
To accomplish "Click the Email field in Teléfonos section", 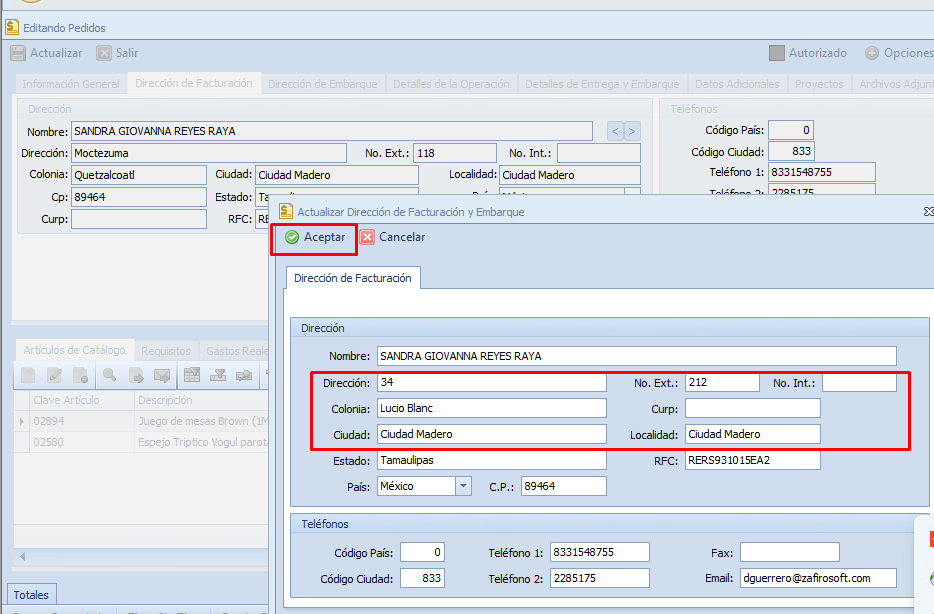I will click(x=818, y=578).
